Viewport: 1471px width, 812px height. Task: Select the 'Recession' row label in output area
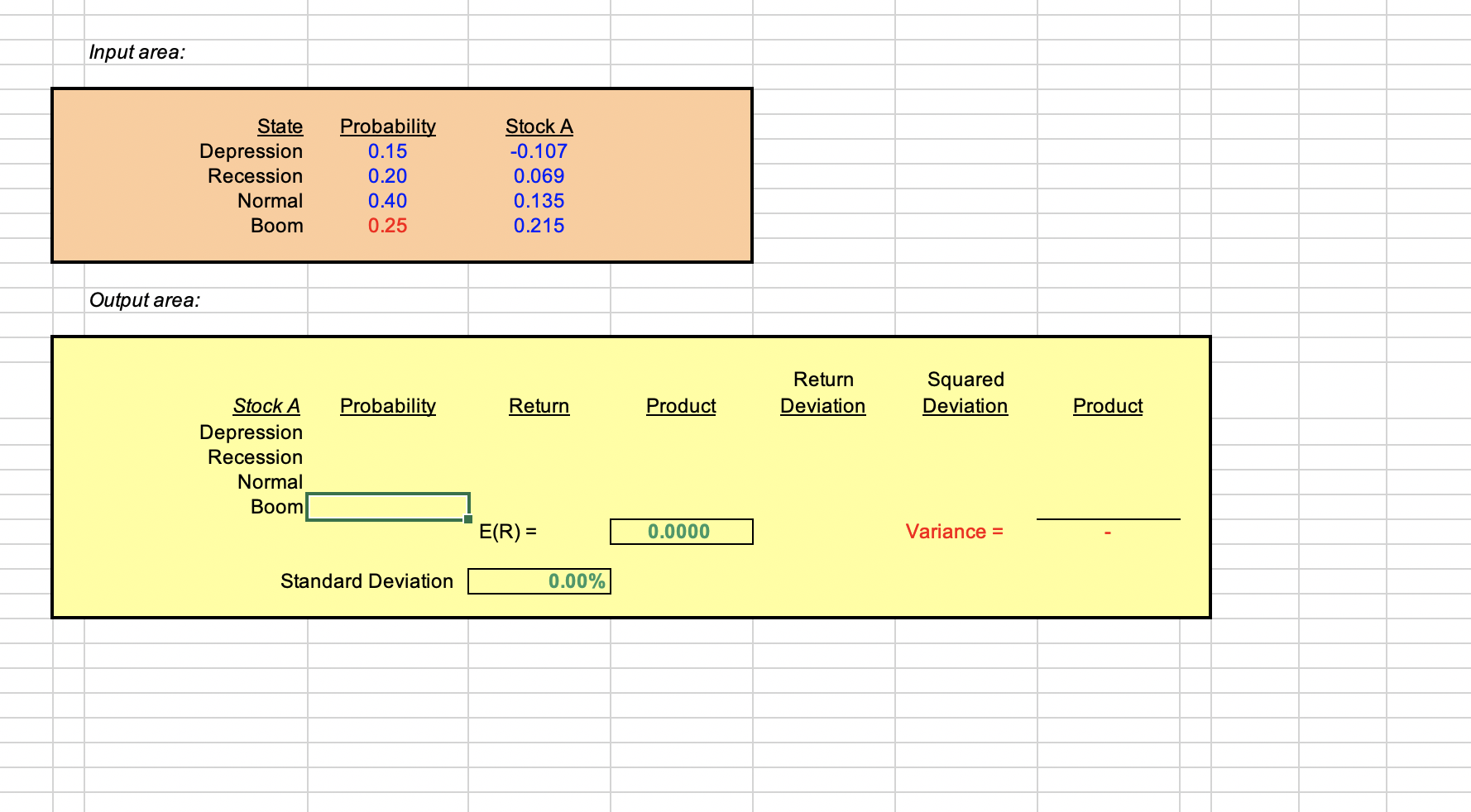pos(256,457)
